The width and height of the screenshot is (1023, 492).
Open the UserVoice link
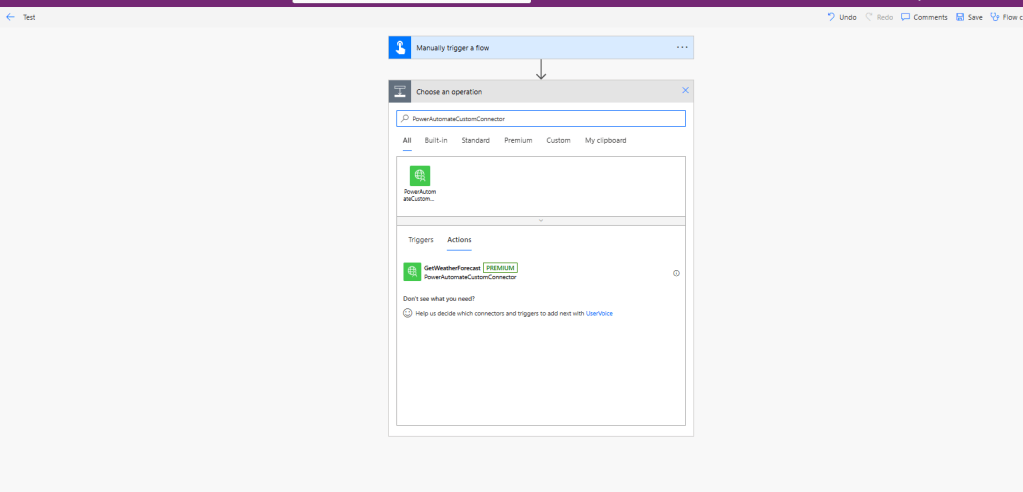[x=599, y=313]
